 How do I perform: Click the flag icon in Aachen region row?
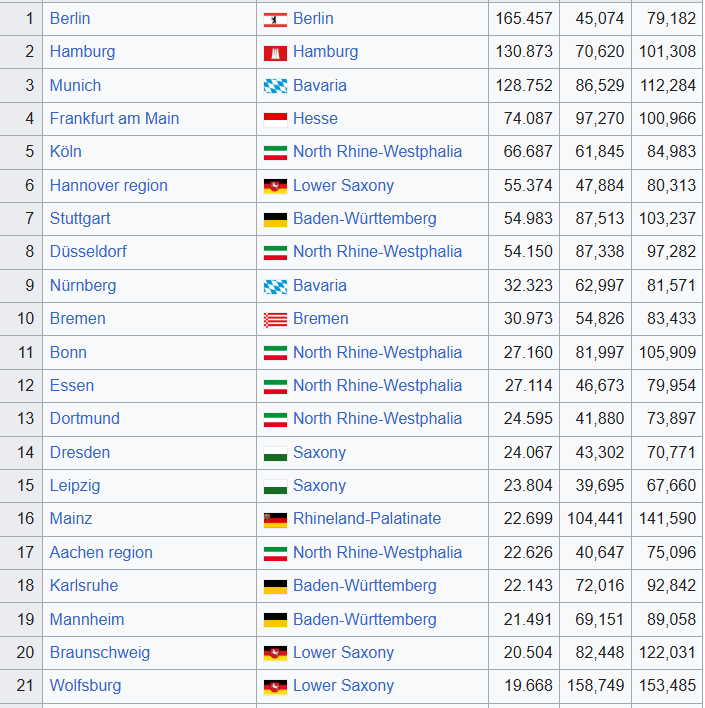(x=275, y=553)
